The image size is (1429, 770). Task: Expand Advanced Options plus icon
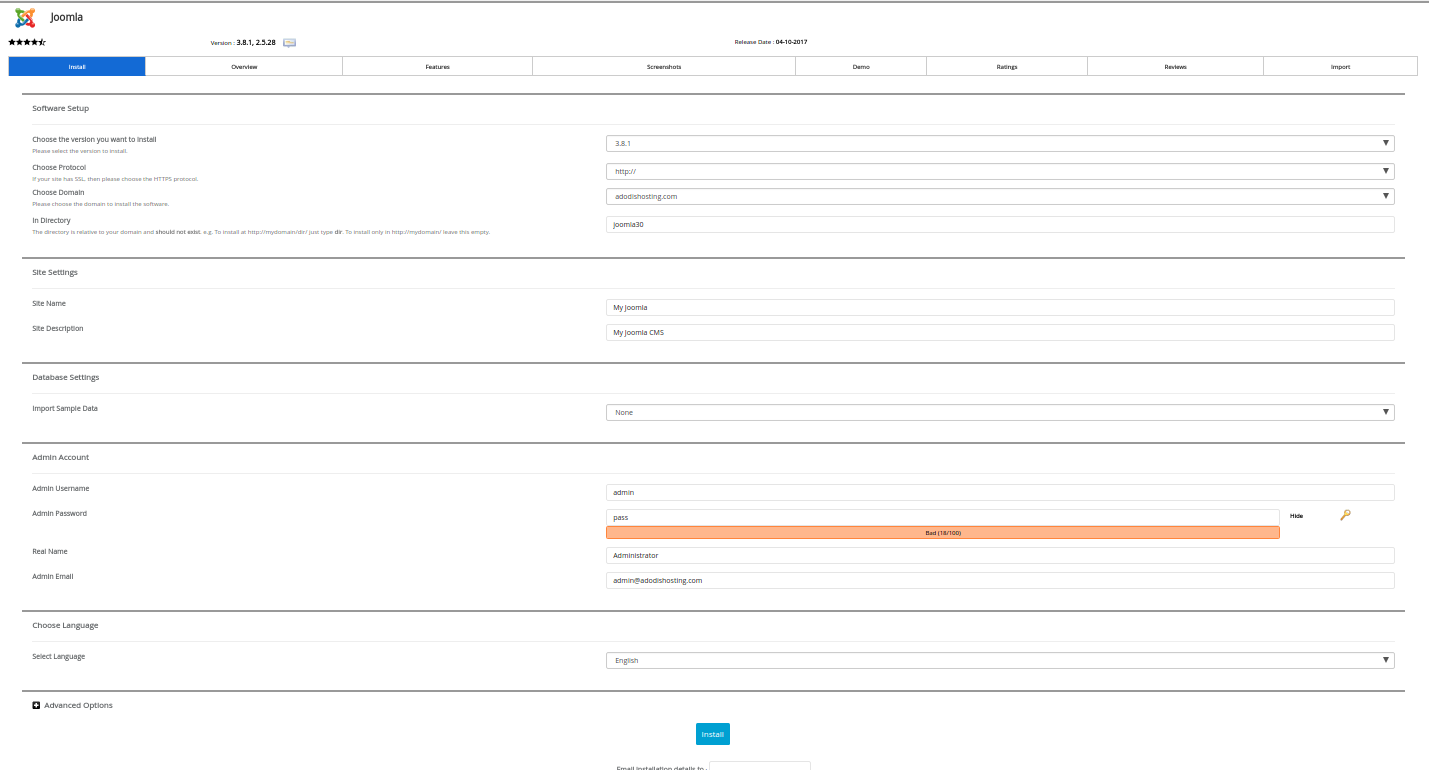coord(36,705)
